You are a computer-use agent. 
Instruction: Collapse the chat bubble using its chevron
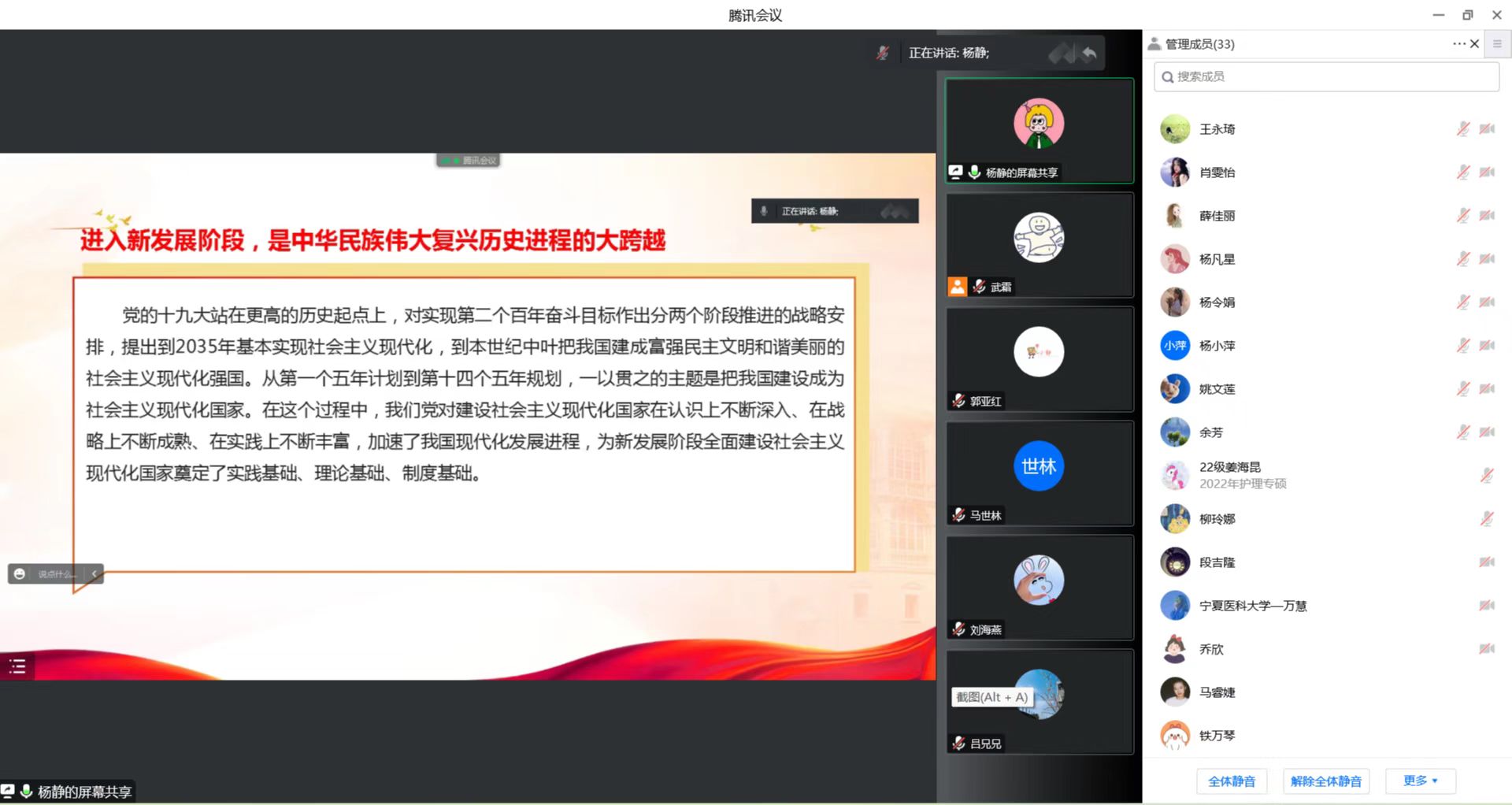[94, 574]
